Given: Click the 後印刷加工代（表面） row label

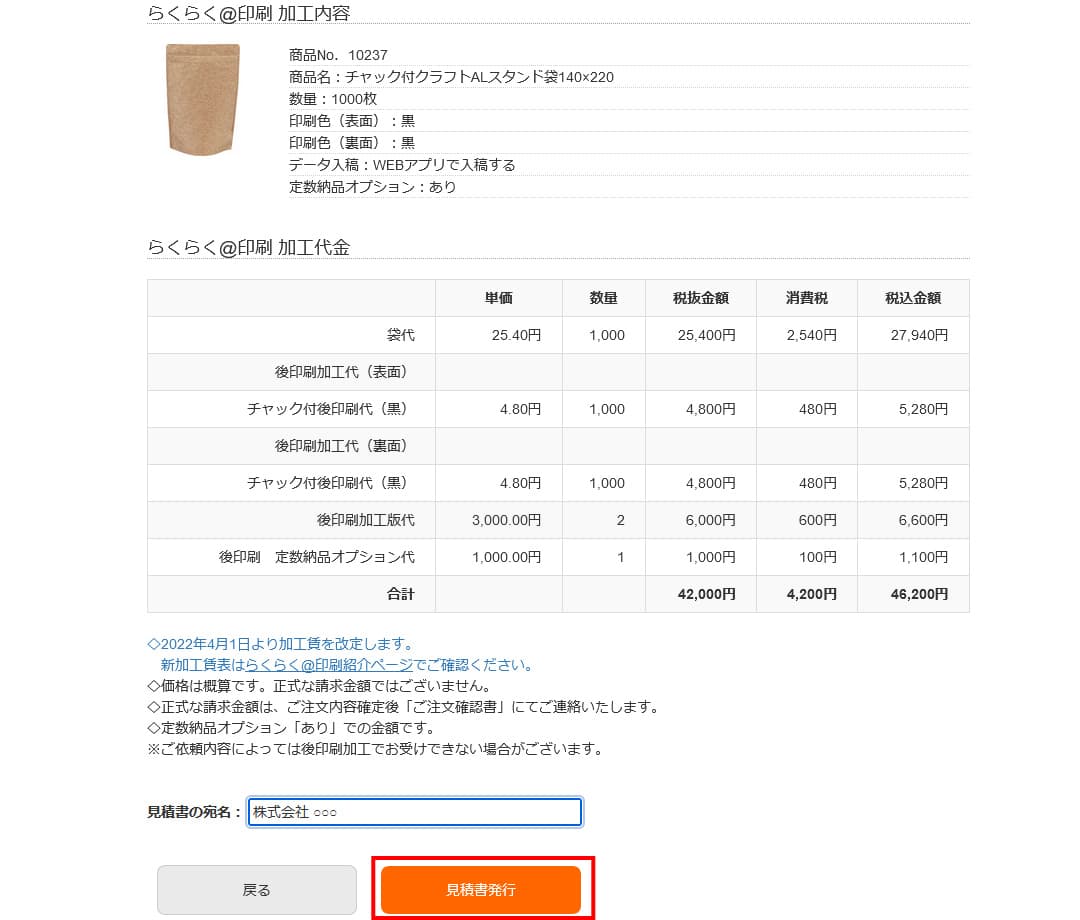Looking at the screenshot, I should 344,373.
